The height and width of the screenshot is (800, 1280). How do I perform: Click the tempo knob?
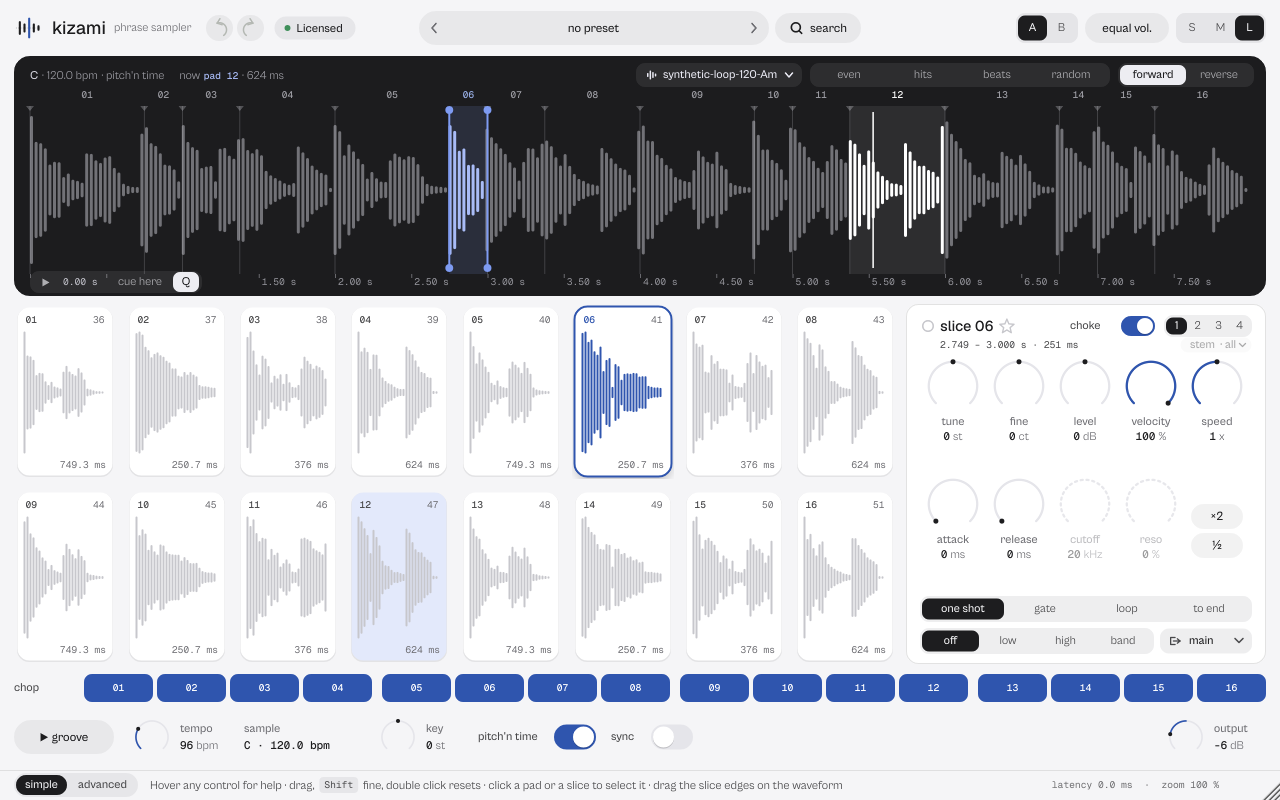tap(152, 737)
